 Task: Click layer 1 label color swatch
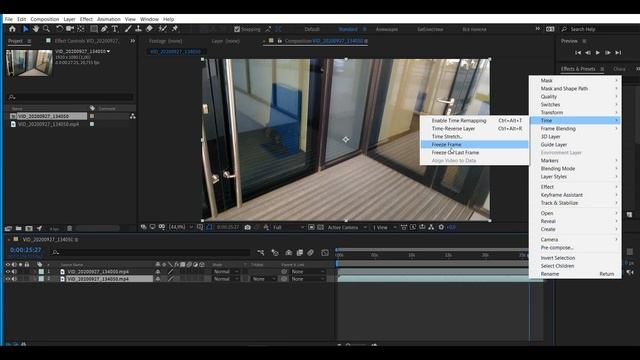(x=41, y=271)
